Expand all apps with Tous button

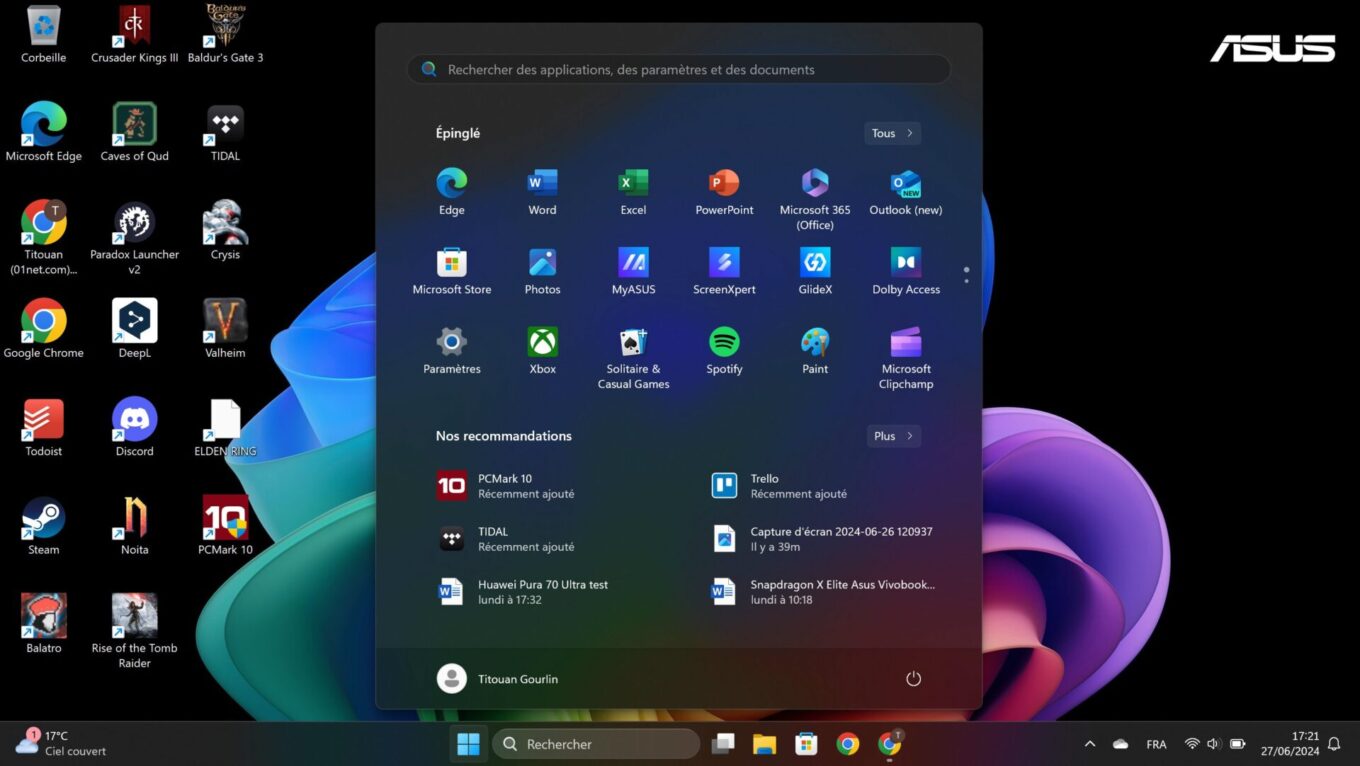pyautogui.click(x=892, y=133)
